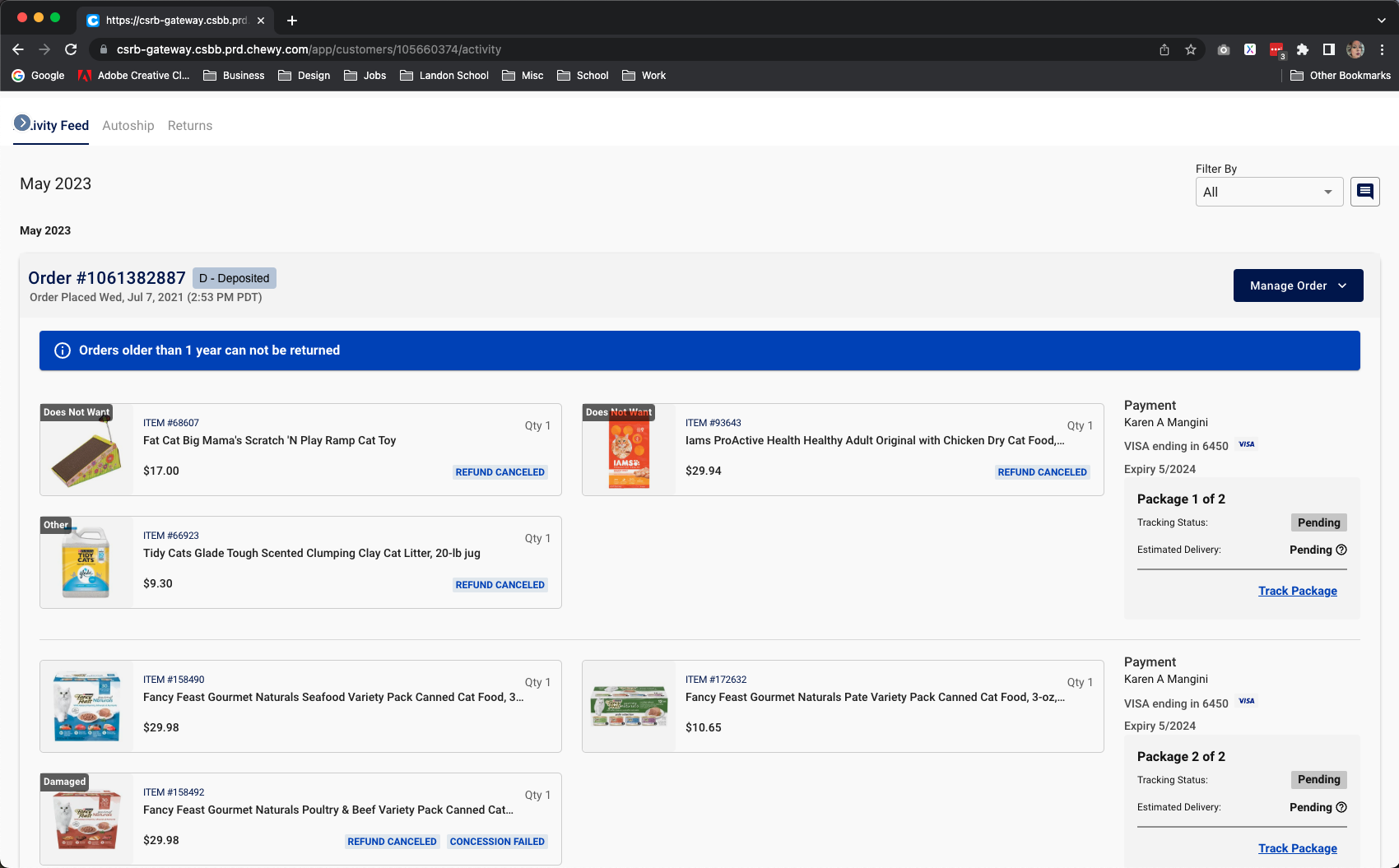The image size is (1399, 868).
Task: Click the Pending tracking status for Package 2
Action: pos(1318,779)
